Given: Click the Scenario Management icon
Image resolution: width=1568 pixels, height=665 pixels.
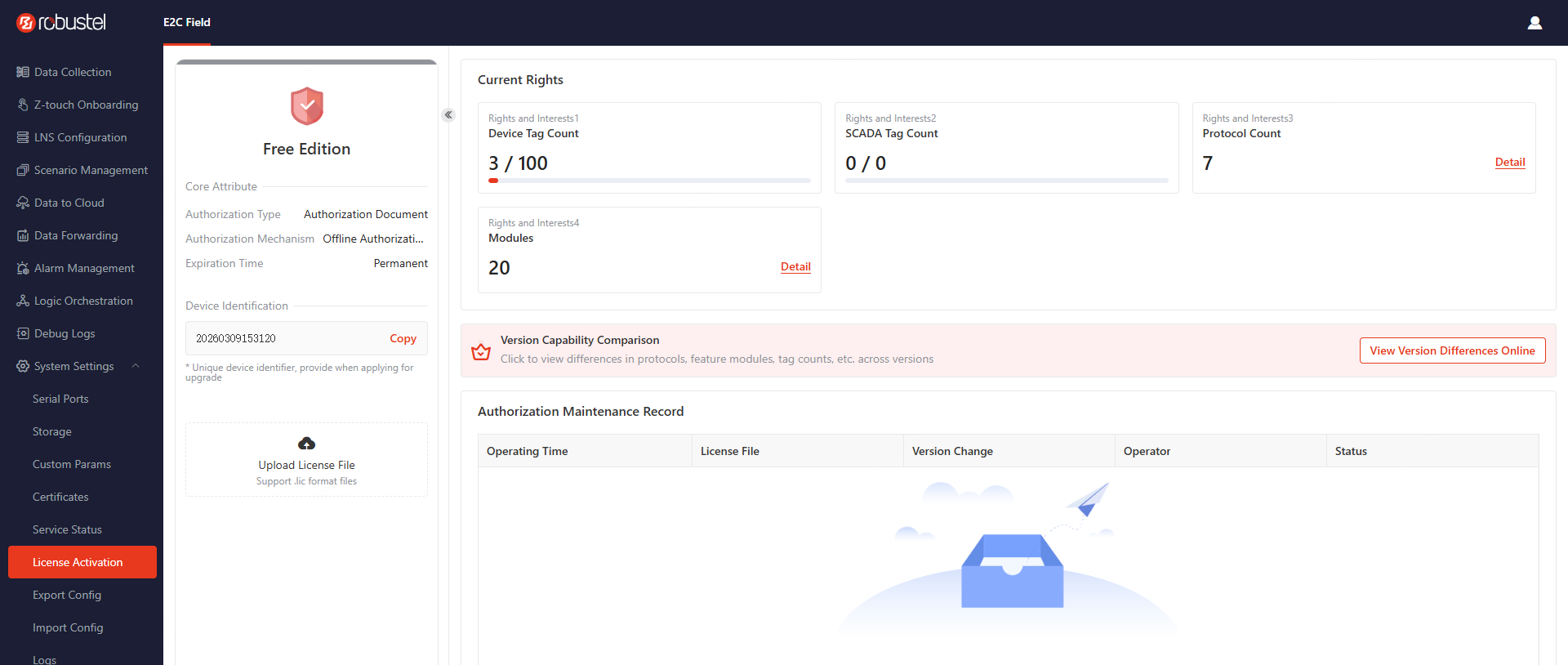Looking at the screenshot, I should tap(23, 170).
